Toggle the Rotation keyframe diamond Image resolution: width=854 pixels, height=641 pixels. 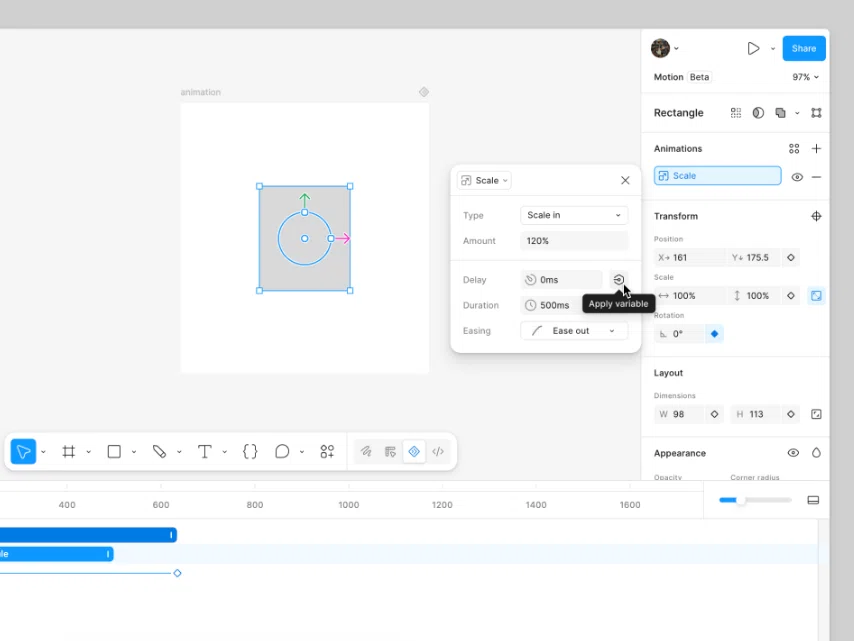tap(715, 334)
